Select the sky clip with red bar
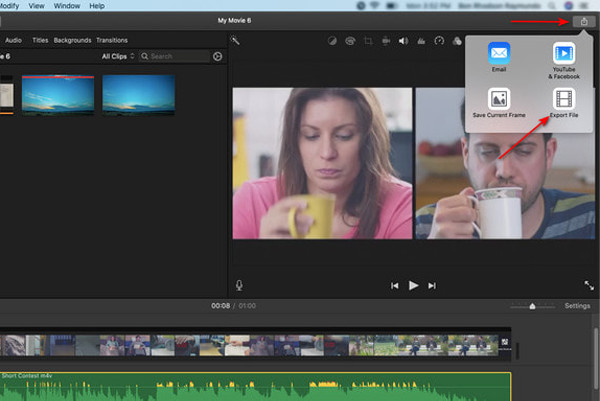 pyautogui.click(x=58, y=95)
